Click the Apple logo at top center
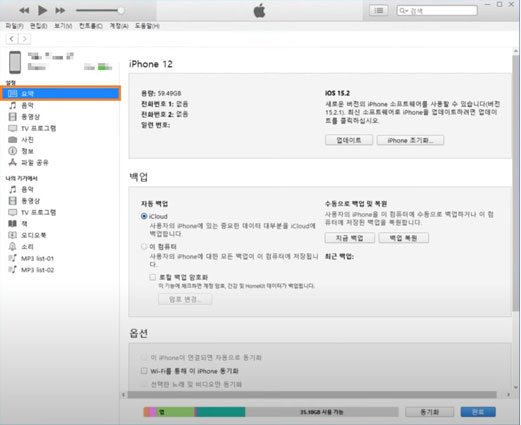 [260, 11]
